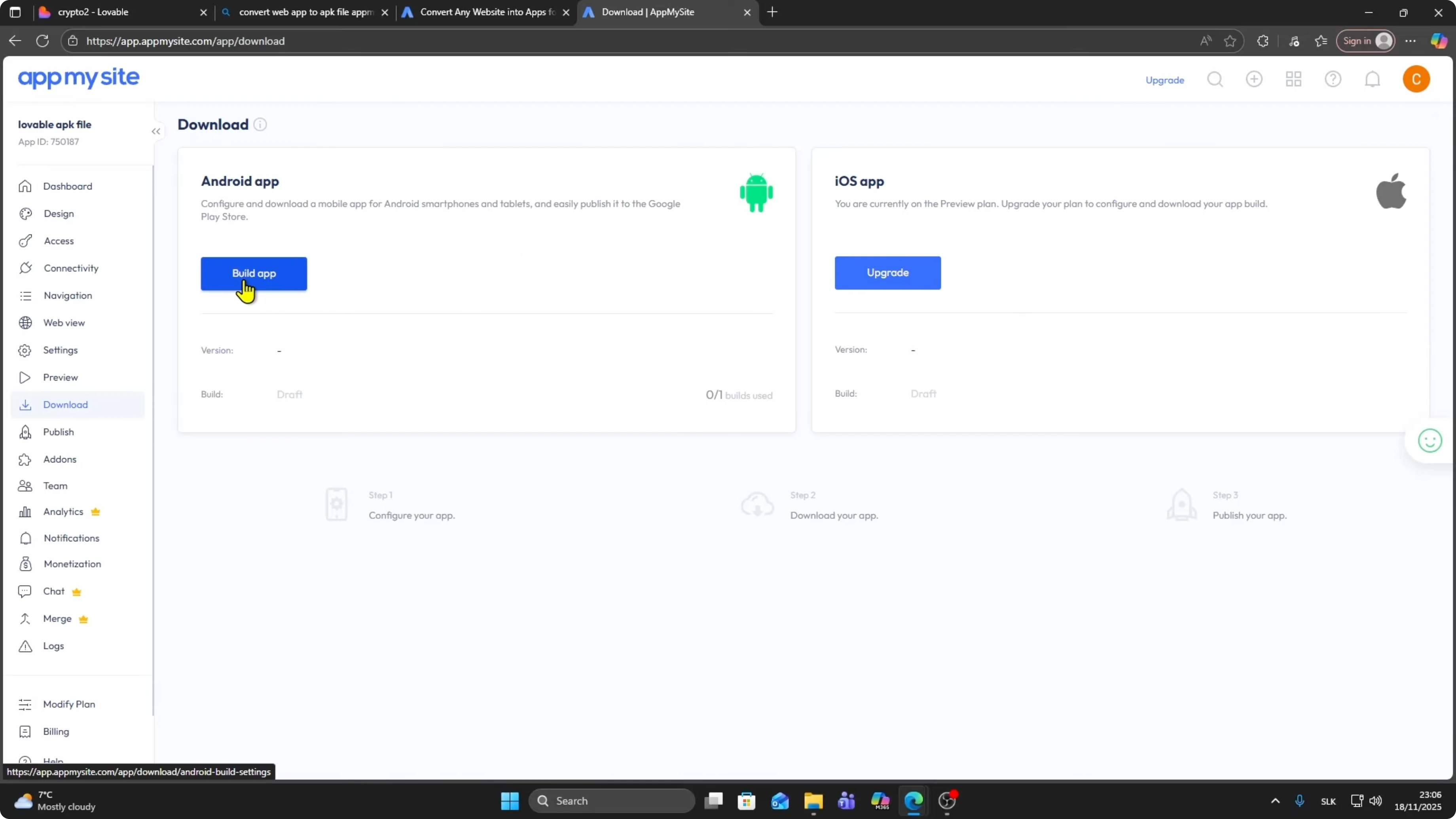1456x819 pixels.
Task: Open Connectivity in the sidebar
Action: pos(78,268)
